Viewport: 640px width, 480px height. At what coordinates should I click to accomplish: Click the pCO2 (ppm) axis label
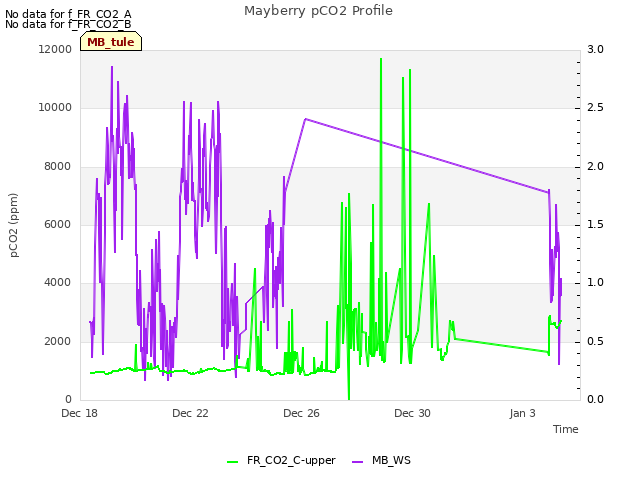[14, 225]
